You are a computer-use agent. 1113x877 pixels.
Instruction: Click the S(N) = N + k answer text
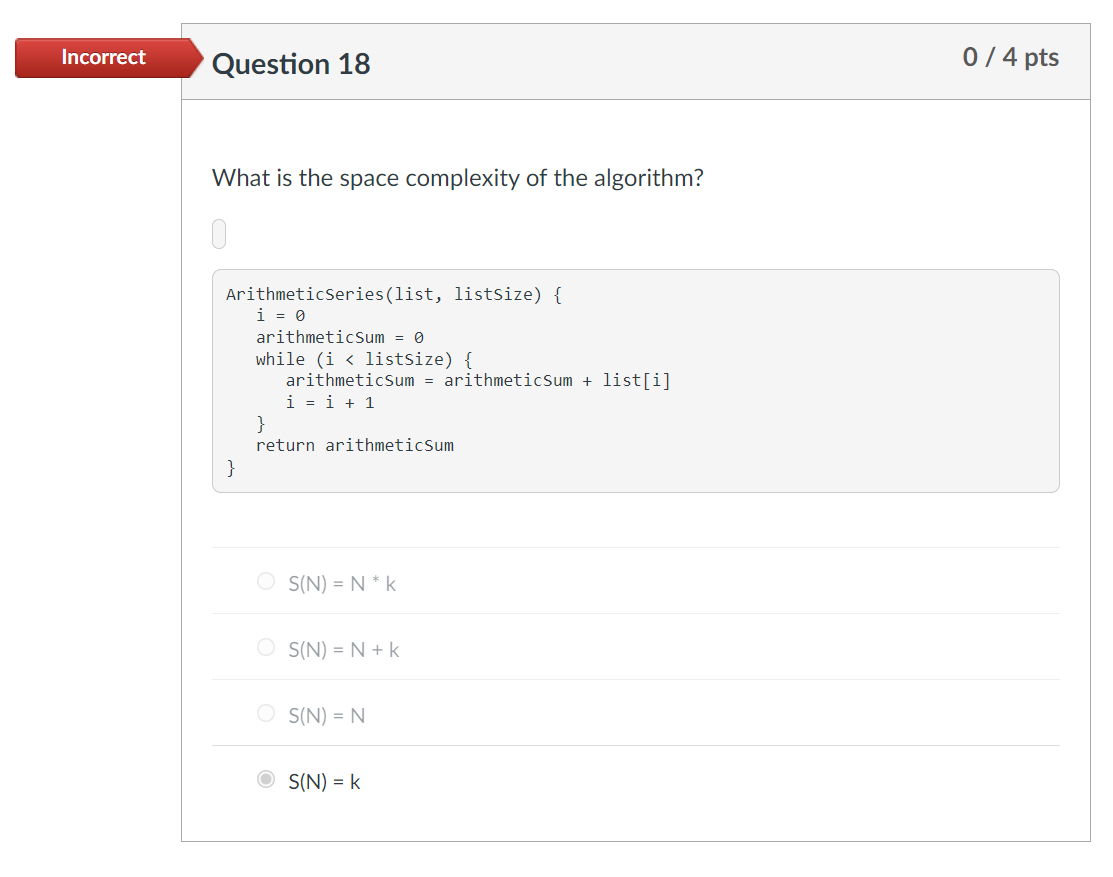click(343, 649)
